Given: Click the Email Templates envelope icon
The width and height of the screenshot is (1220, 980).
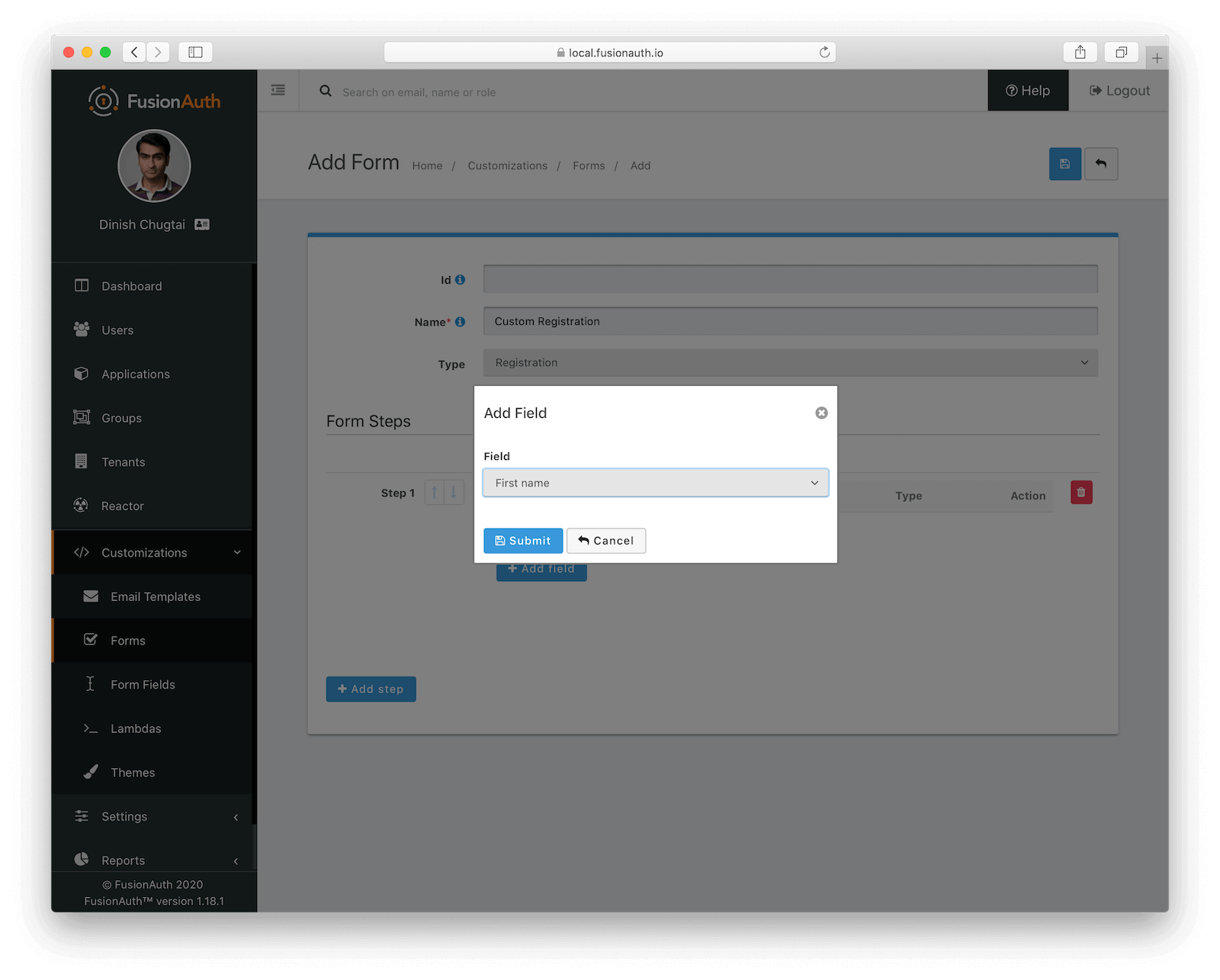Looking at the screenshot, I should [x=91, y=596].
